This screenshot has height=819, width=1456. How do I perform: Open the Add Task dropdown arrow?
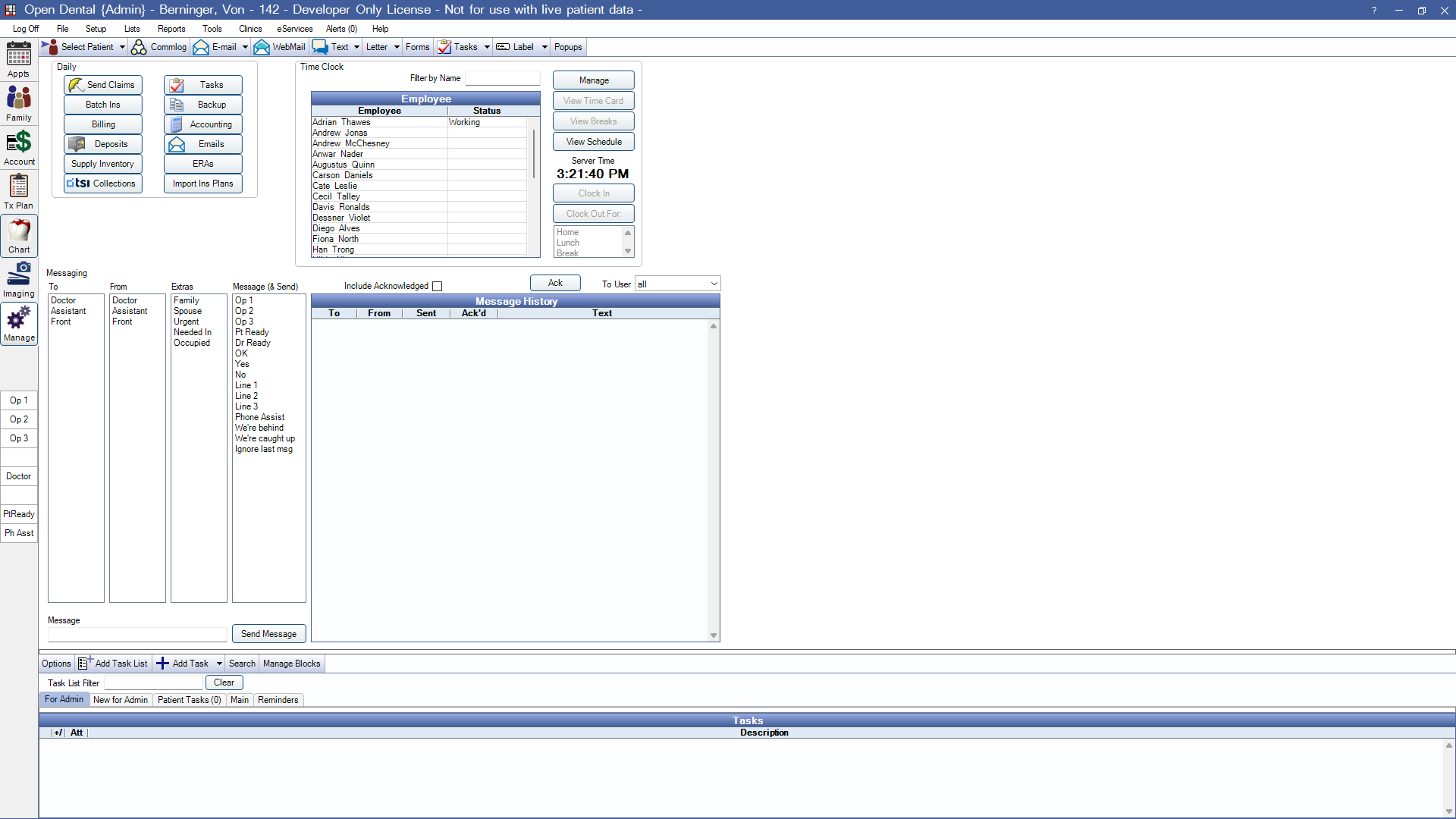point(219,664)
